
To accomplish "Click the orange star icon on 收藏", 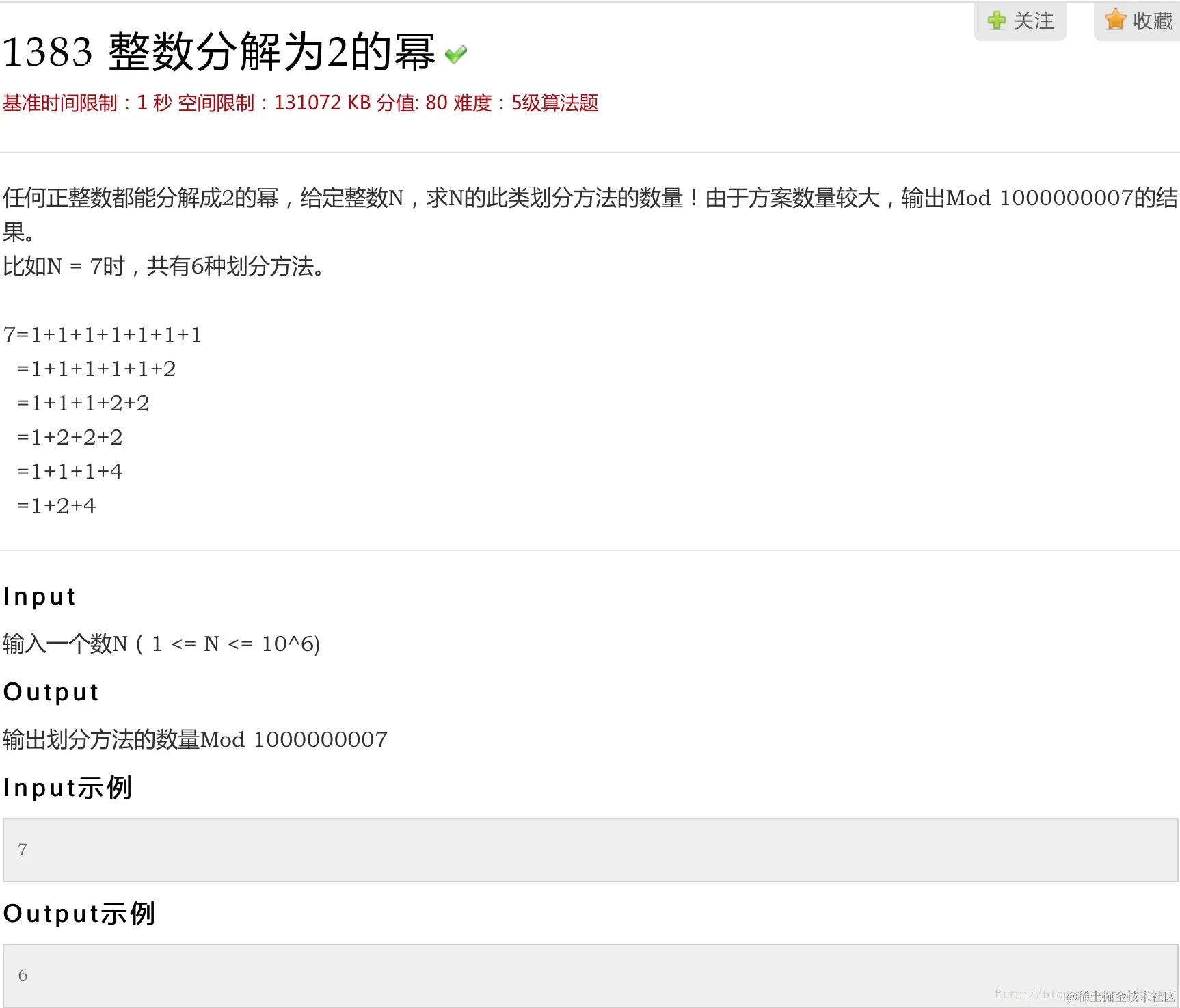I will coord(1115,20).
